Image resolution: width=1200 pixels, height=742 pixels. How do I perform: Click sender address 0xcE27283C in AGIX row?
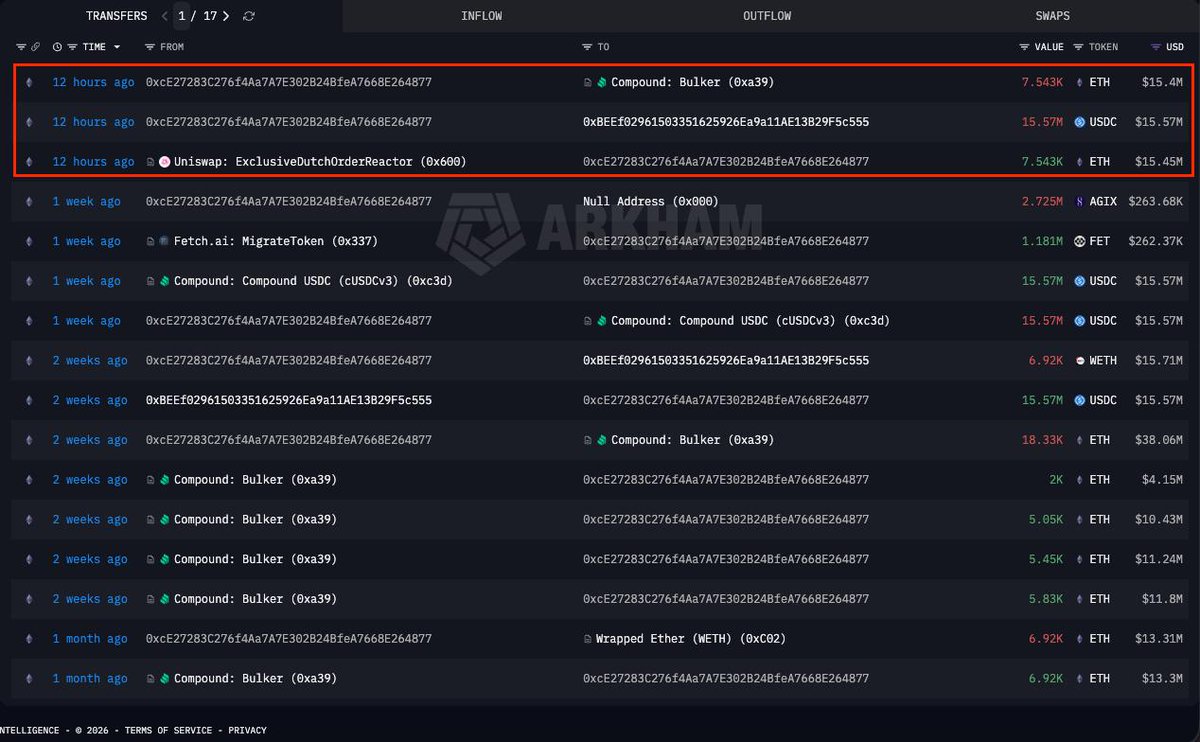point(289,202)
